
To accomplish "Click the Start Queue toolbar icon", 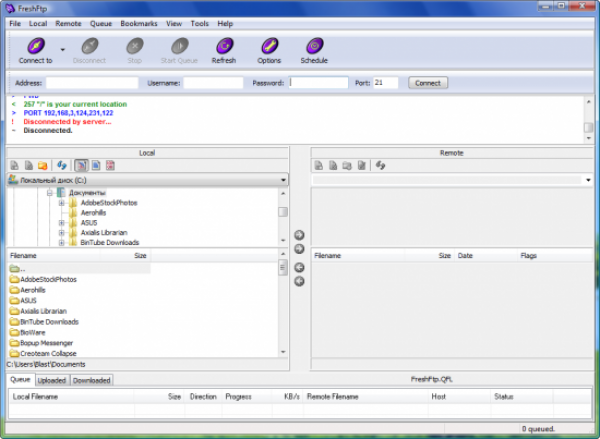I will [179, 48].
